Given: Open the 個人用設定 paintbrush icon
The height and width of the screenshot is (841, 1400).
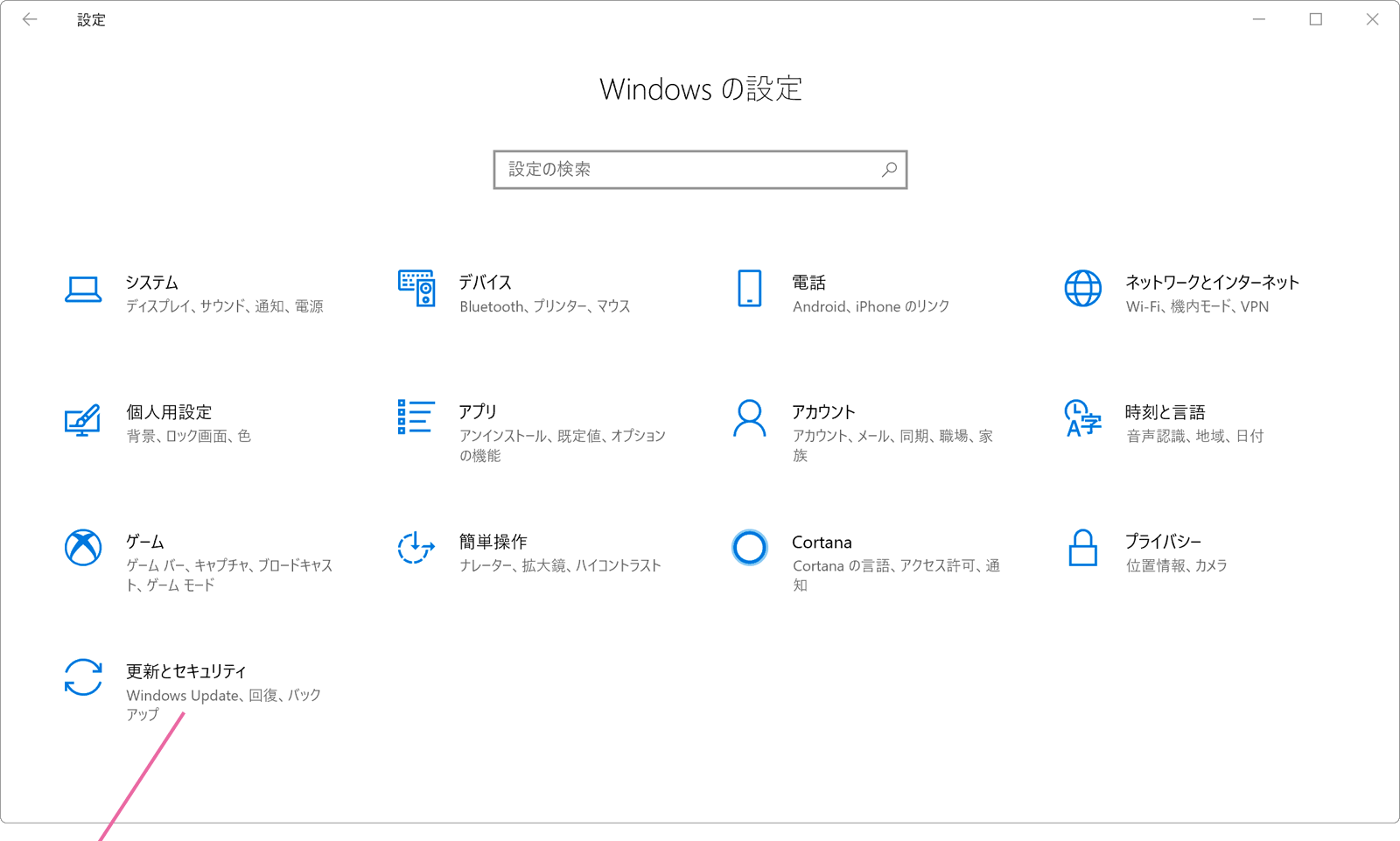Looking at the screenshot, I should [83, 420].
